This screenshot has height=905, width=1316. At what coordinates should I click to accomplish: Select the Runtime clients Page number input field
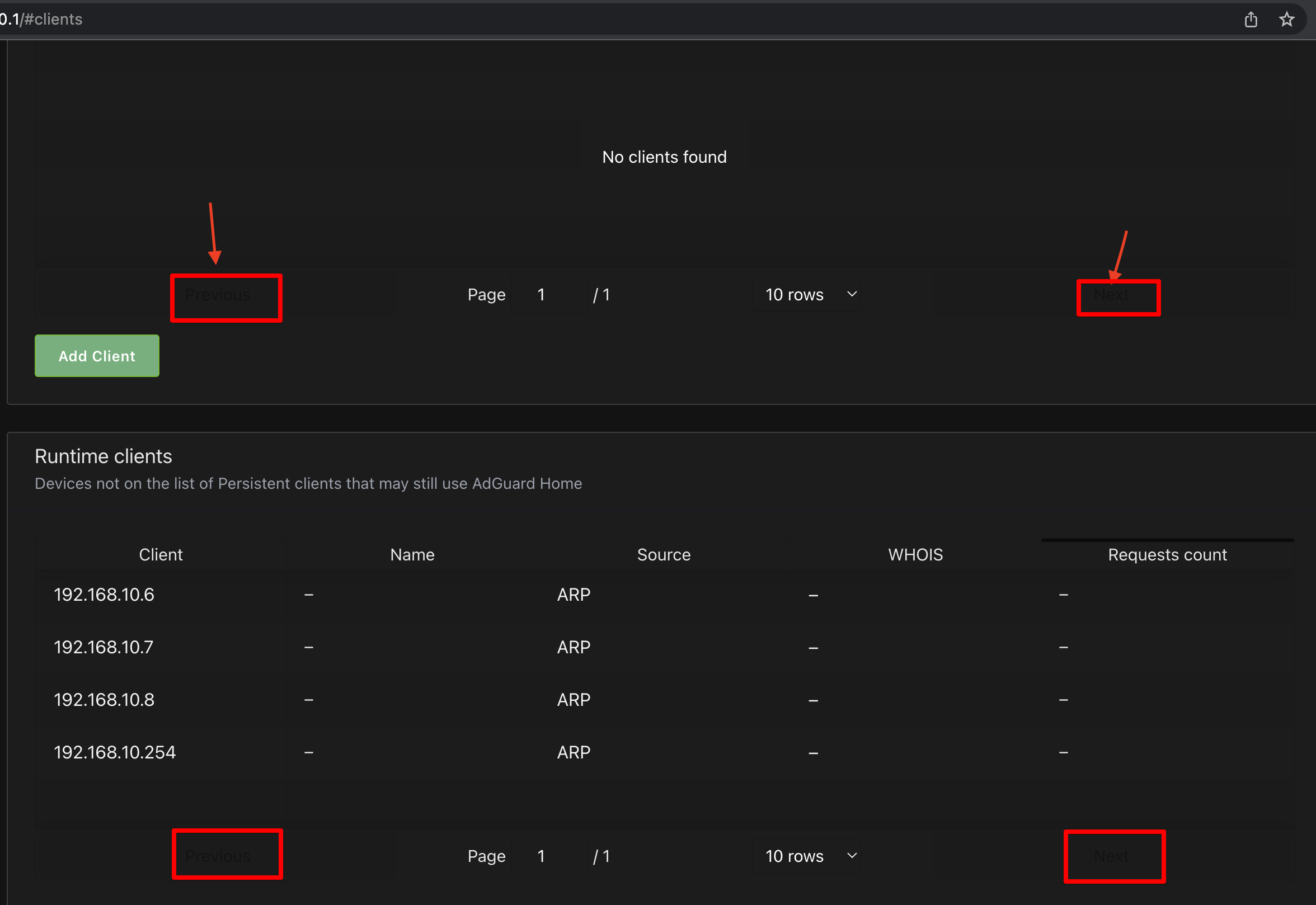coord(548,856)
